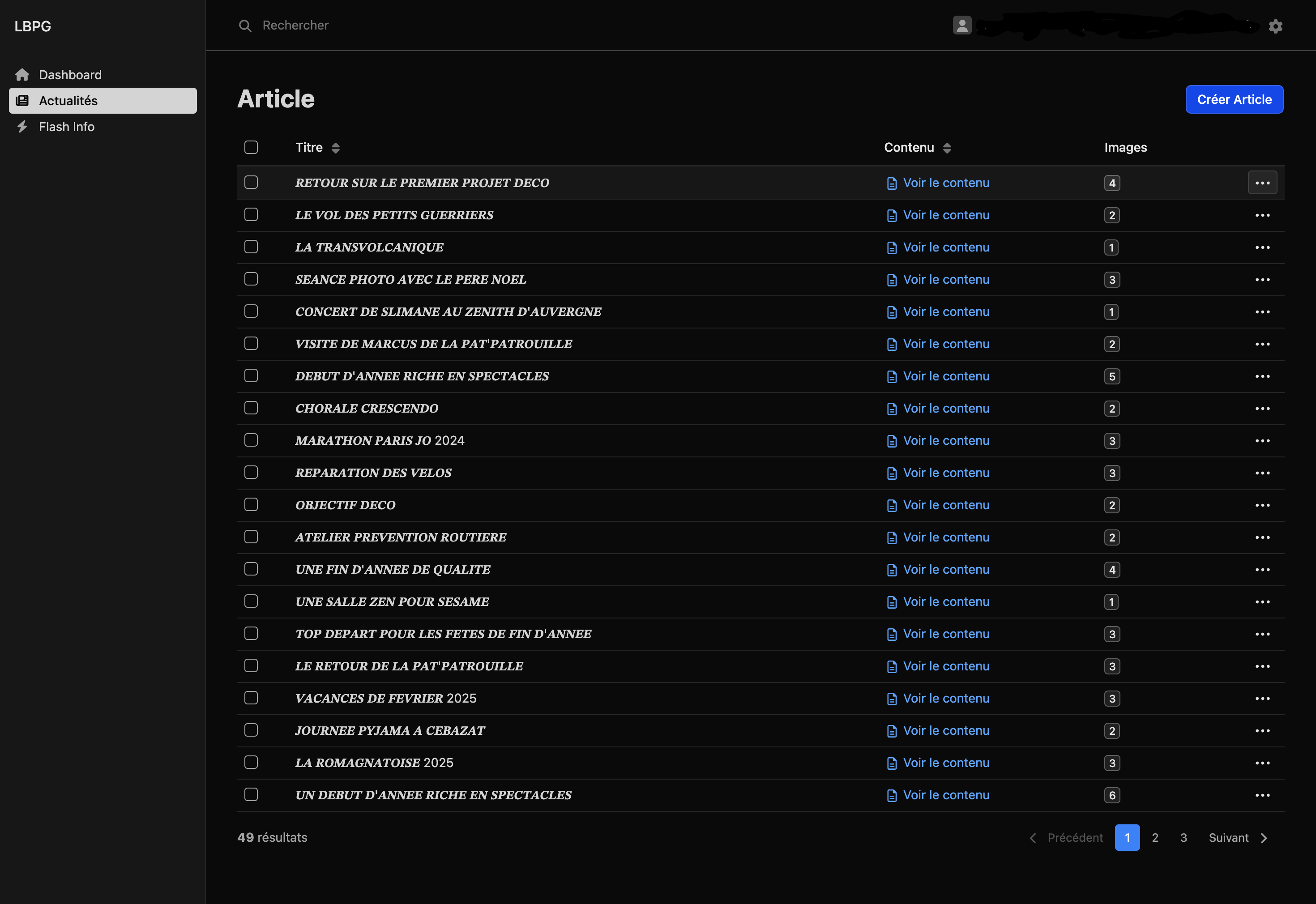Open Actualités section in sidebar

click(x=103, y=101)
